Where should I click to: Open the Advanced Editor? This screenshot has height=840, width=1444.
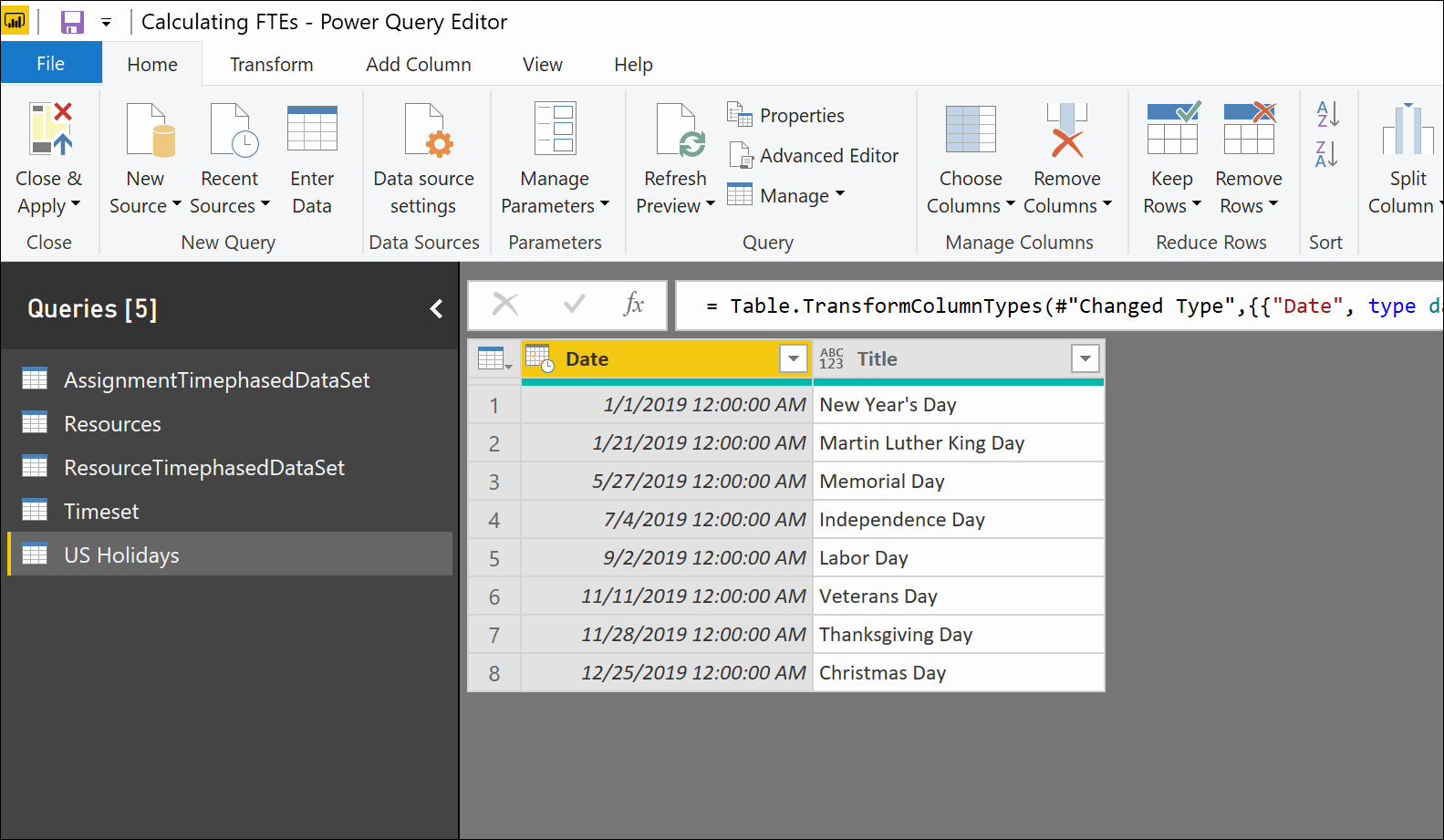(814, 155)
